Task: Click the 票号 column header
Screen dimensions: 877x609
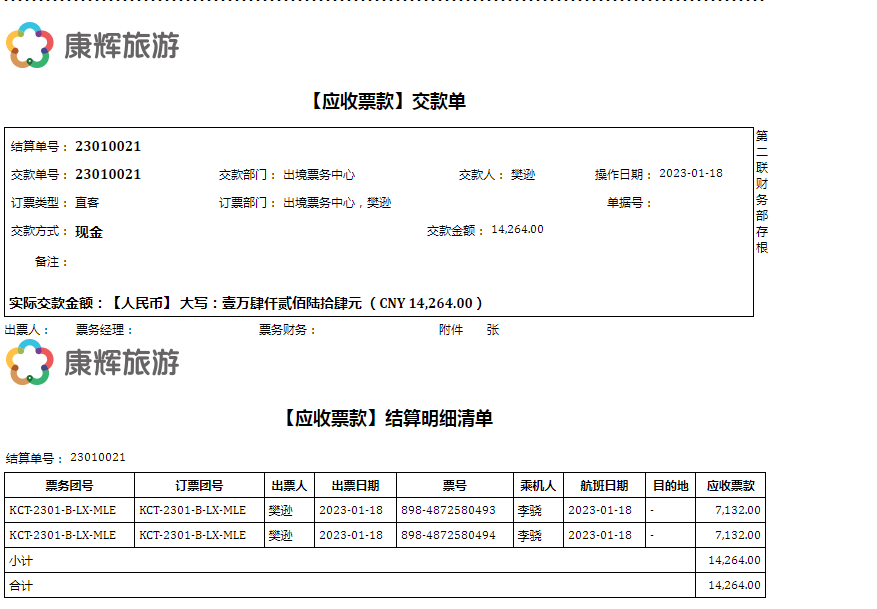Action: (455, 485)
